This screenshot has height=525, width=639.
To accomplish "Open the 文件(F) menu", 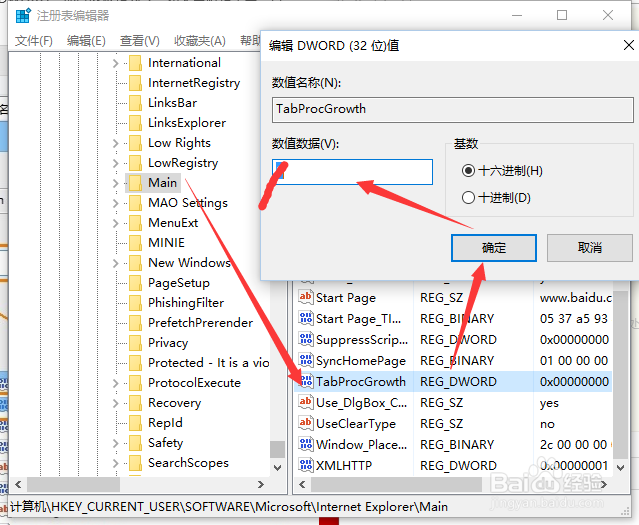I will click(34, 41).
